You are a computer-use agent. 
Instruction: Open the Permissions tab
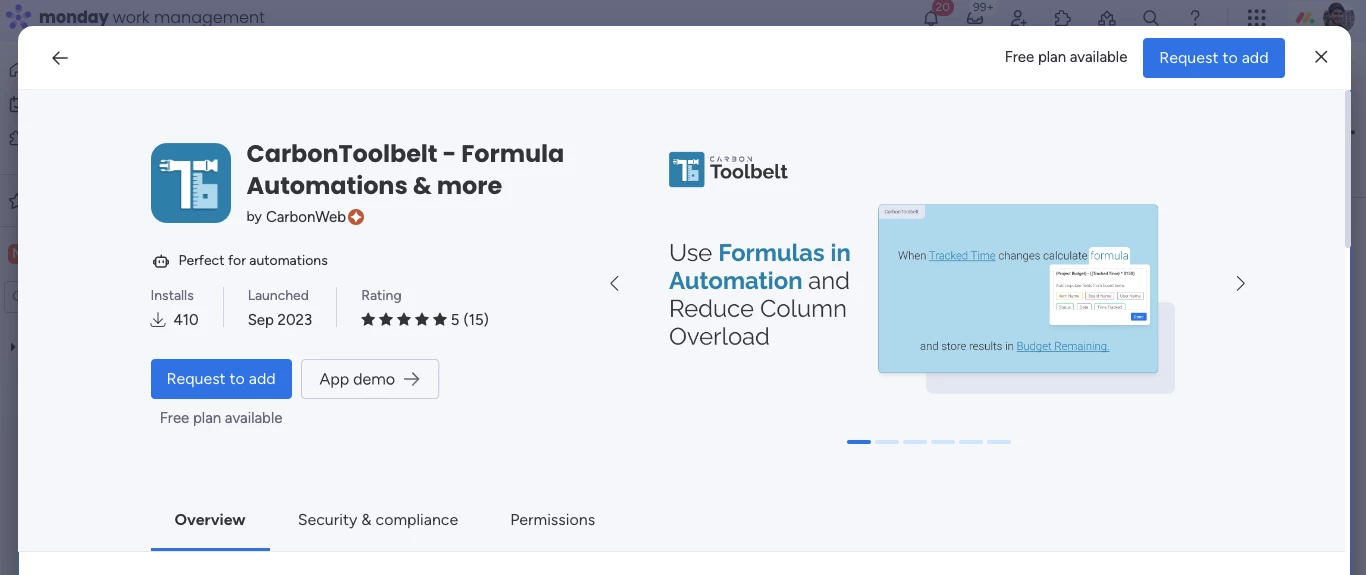point(552,520)
